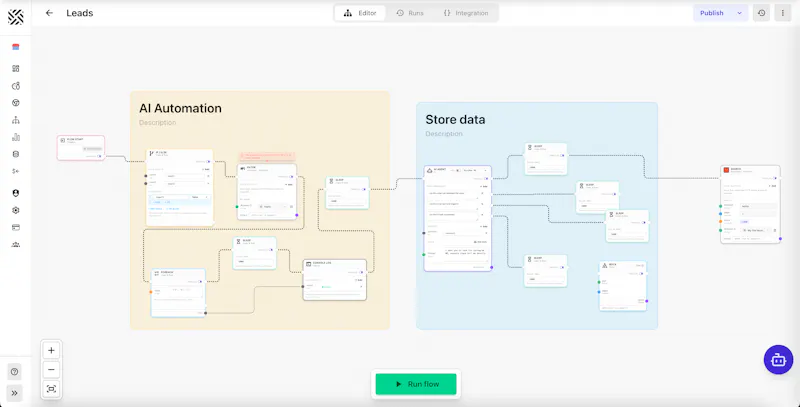Open the Search node datasource dropdown

click(755, 231)
